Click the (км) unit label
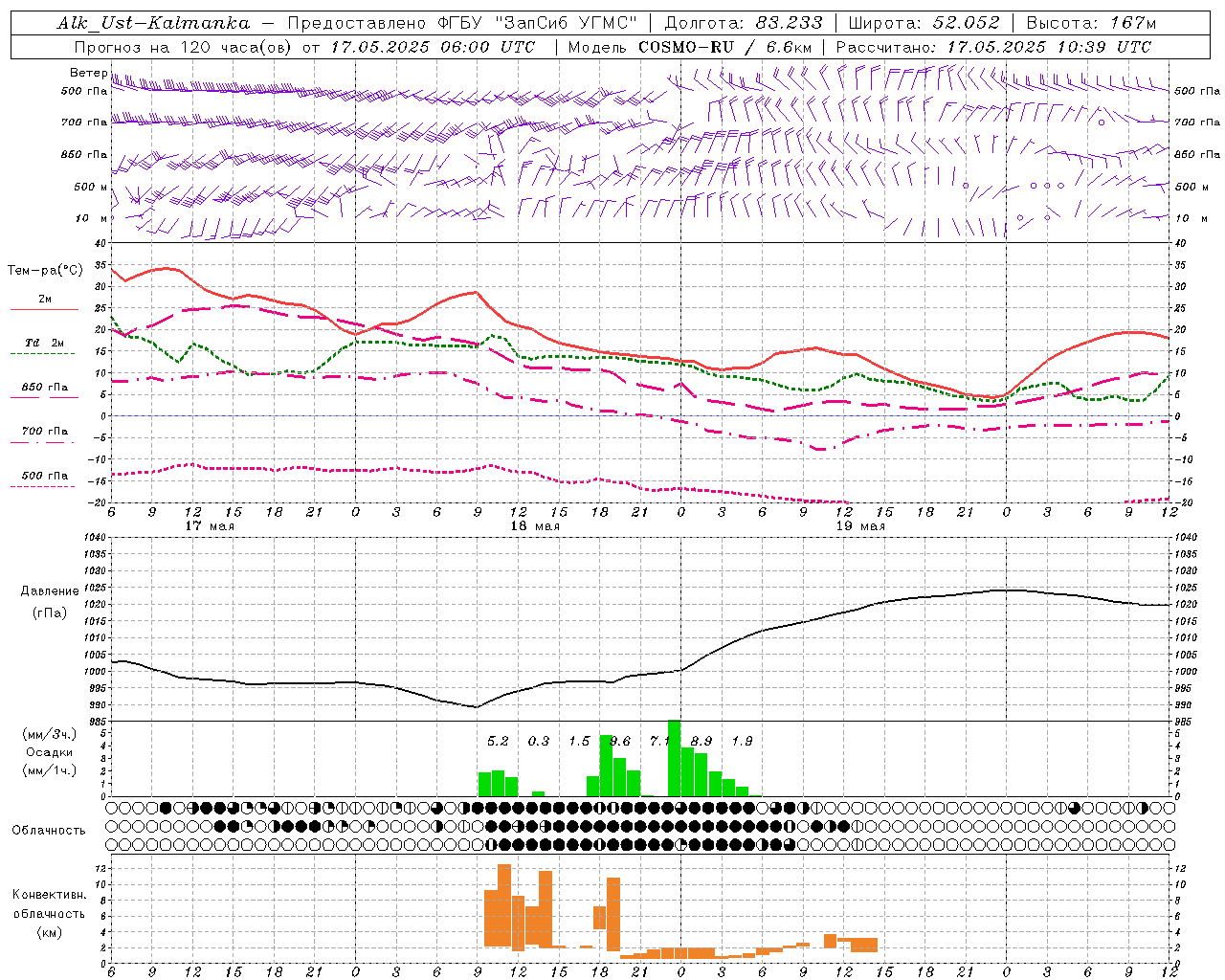1225x980 pixels. point(49,932)
